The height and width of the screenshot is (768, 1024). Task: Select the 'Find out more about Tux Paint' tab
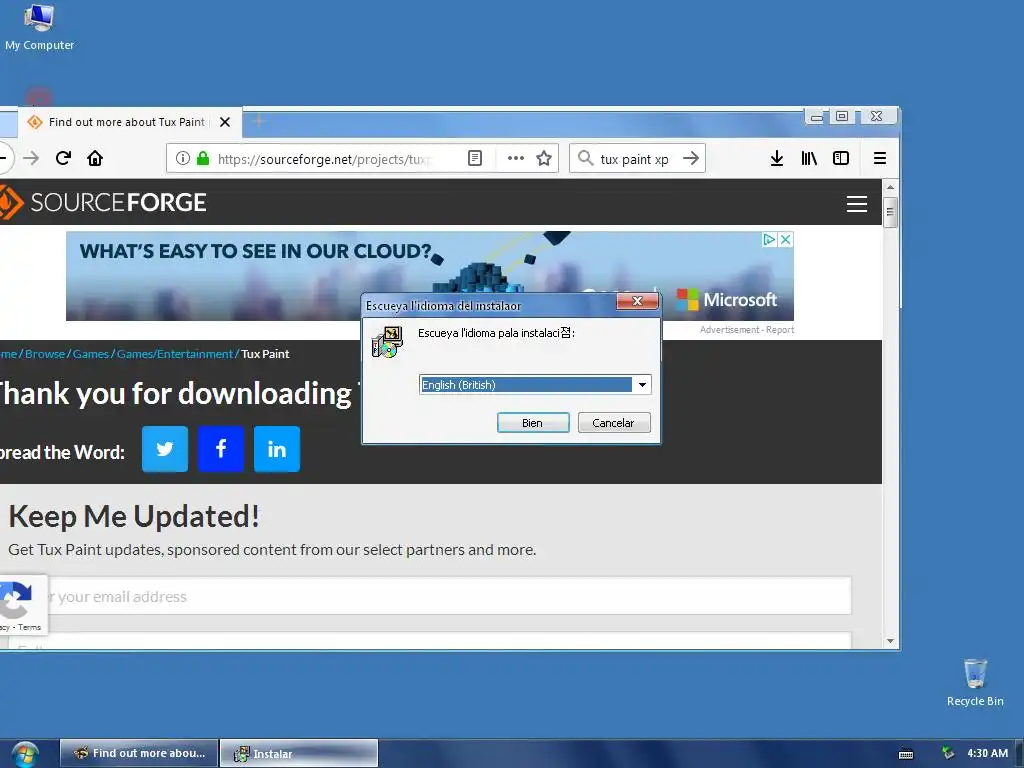(x=127, y=122)
